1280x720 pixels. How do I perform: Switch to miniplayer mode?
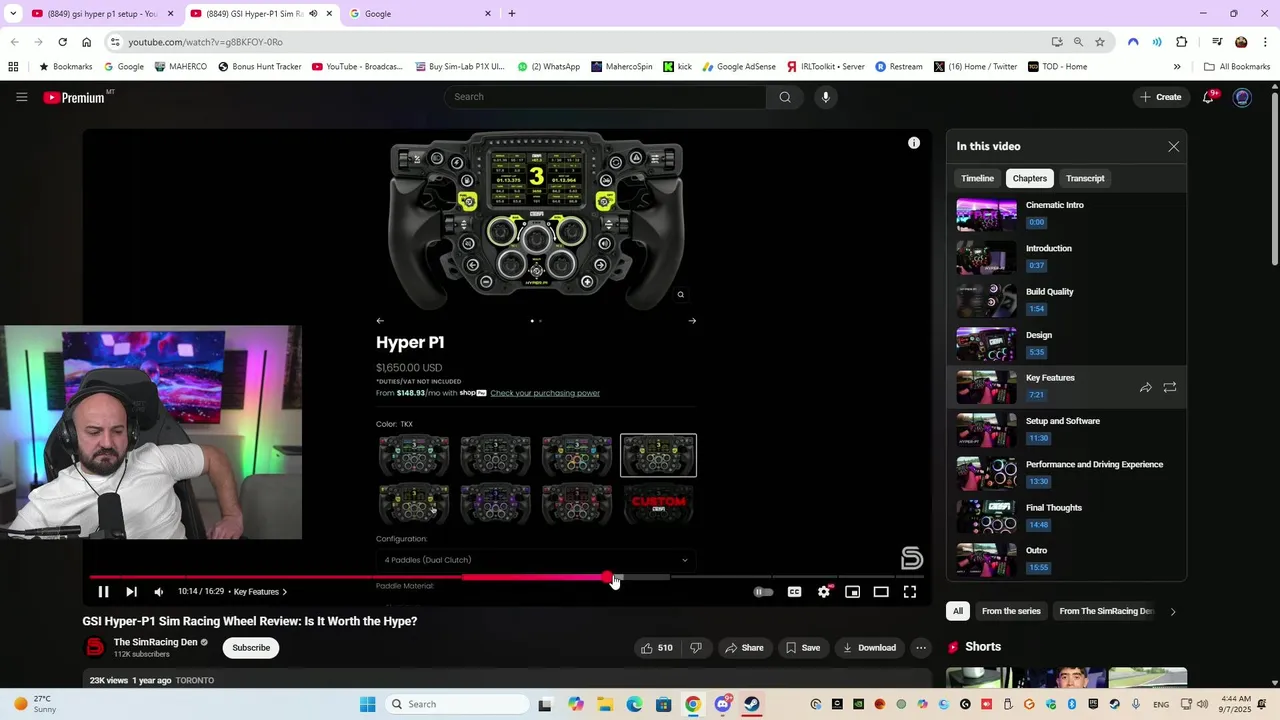coord(852,592)
